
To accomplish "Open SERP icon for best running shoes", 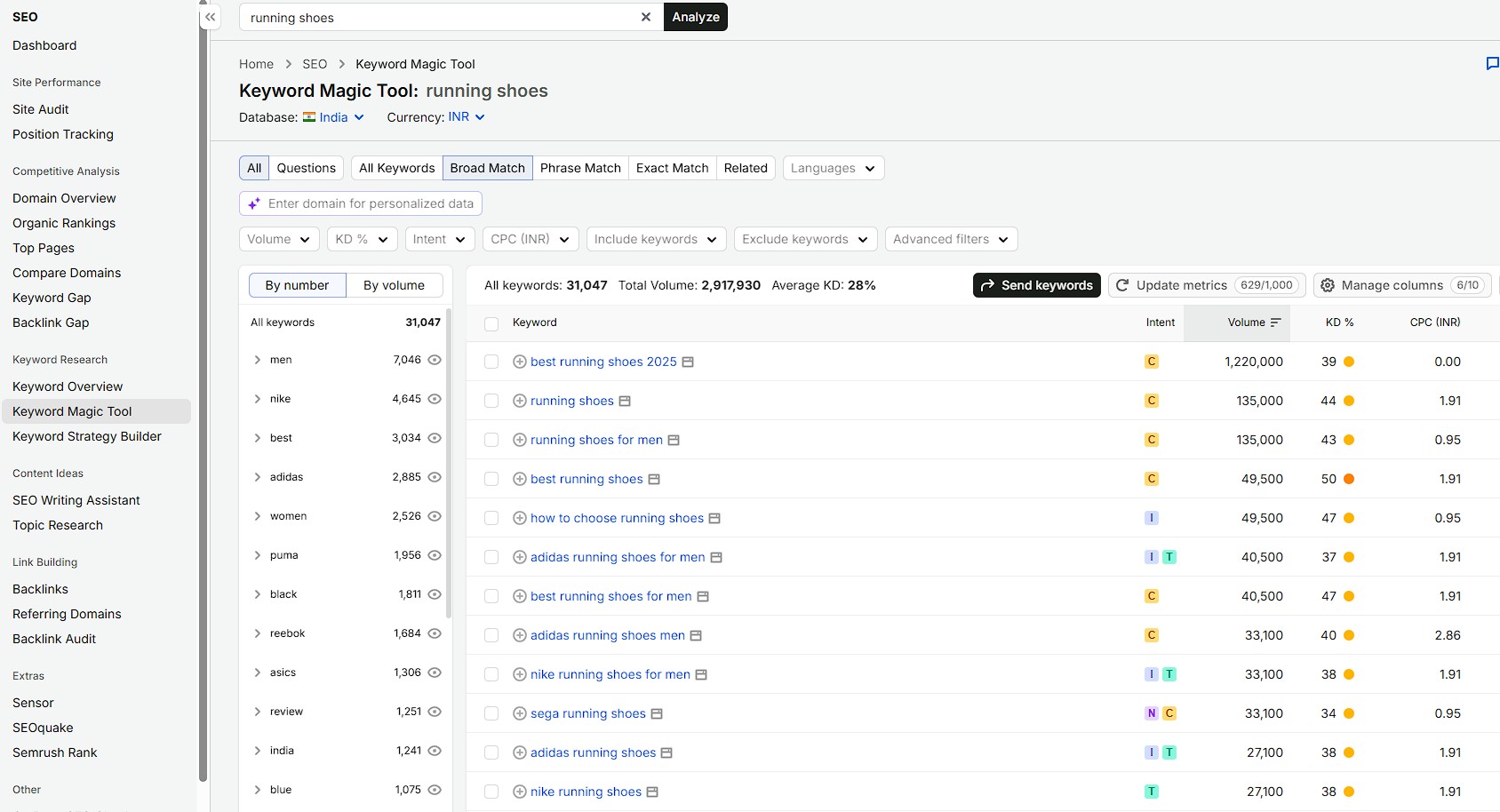I will (x=654, y=479).
